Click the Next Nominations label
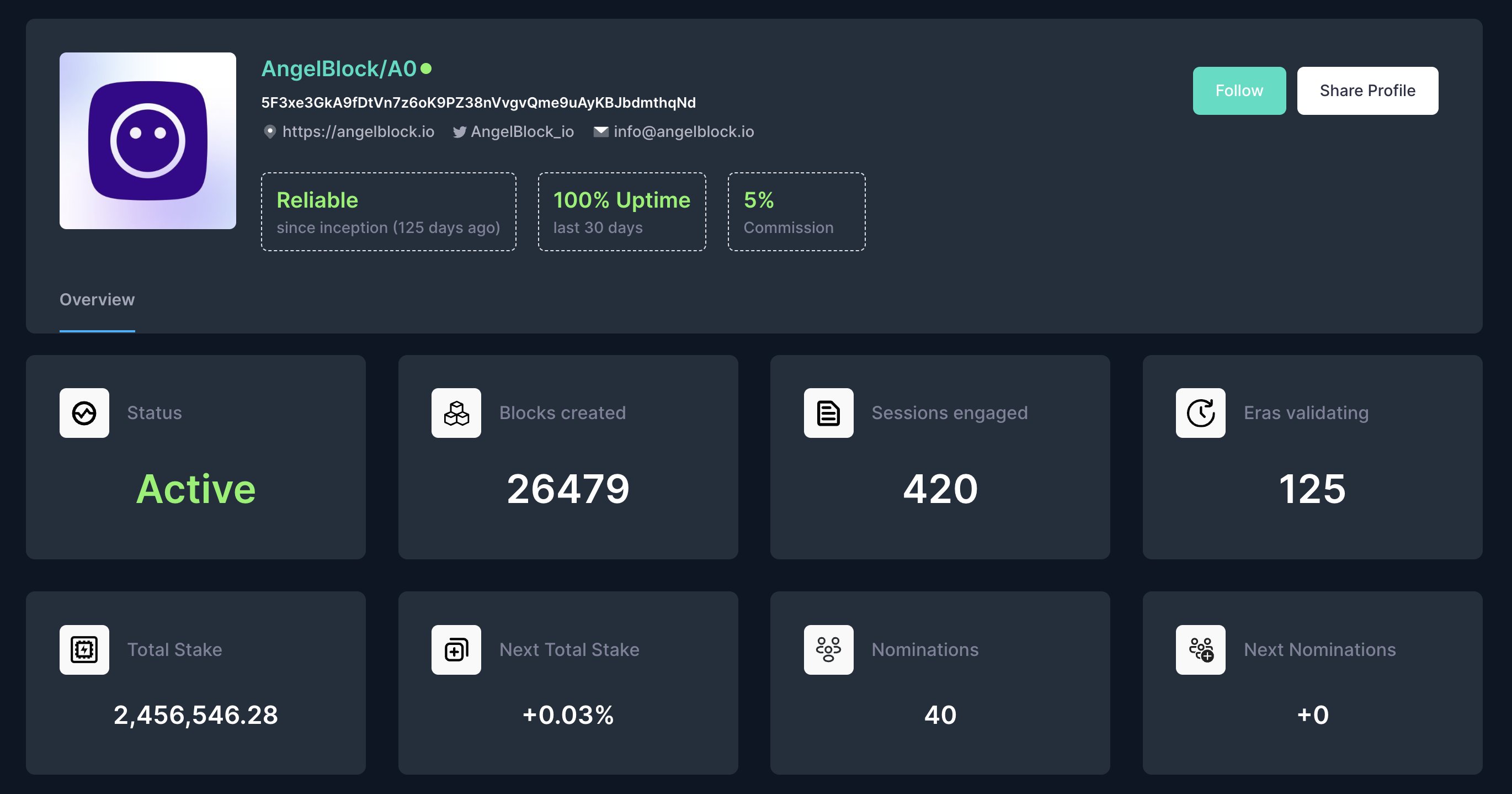The image size is (1512, 794). point(1319,649)
